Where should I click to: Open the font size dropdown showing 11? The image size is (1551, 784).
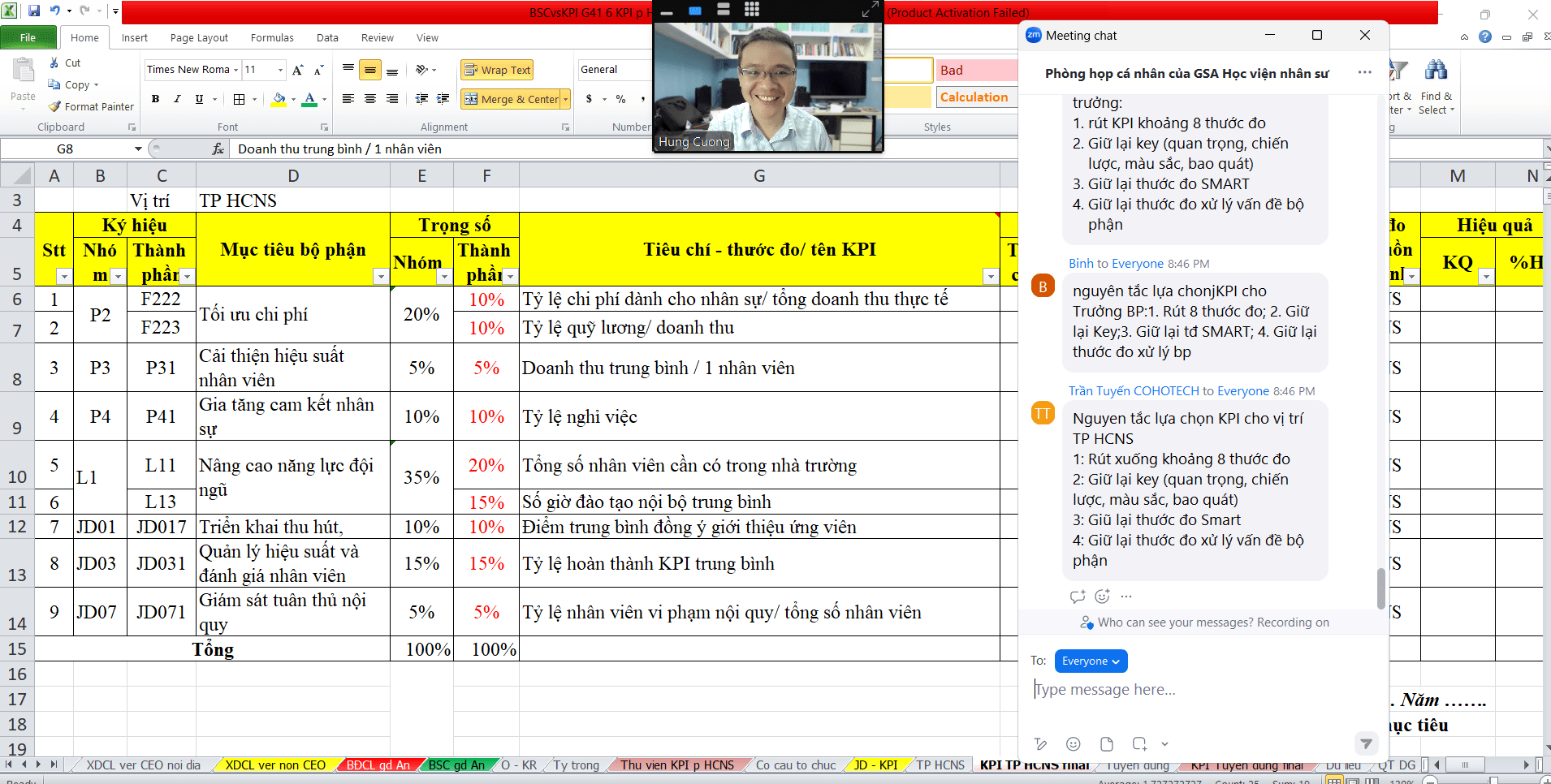coord(281,70)
